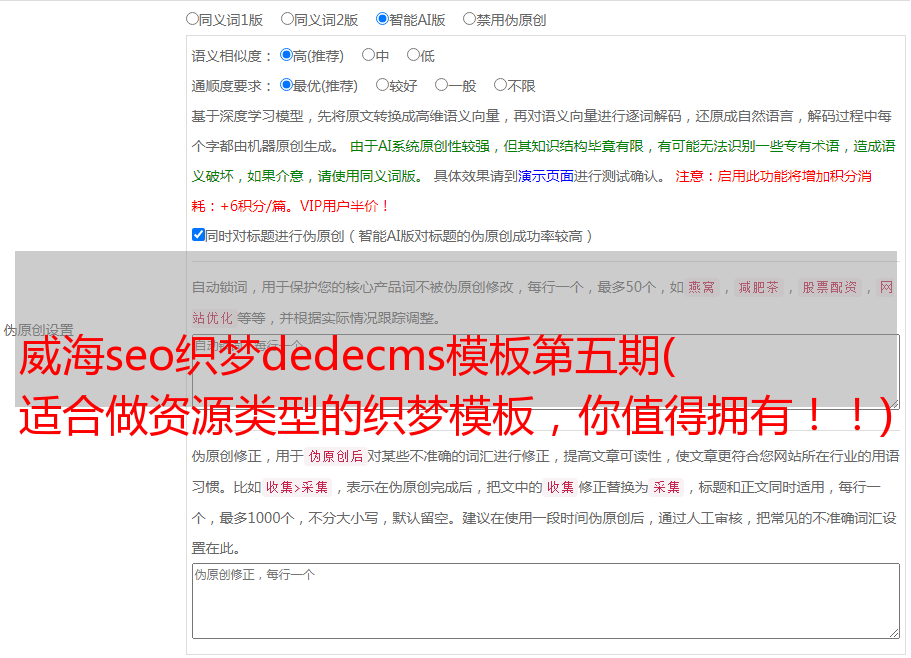
Task: Click the 语义相似度： label
Action: [x=232, y=56]
